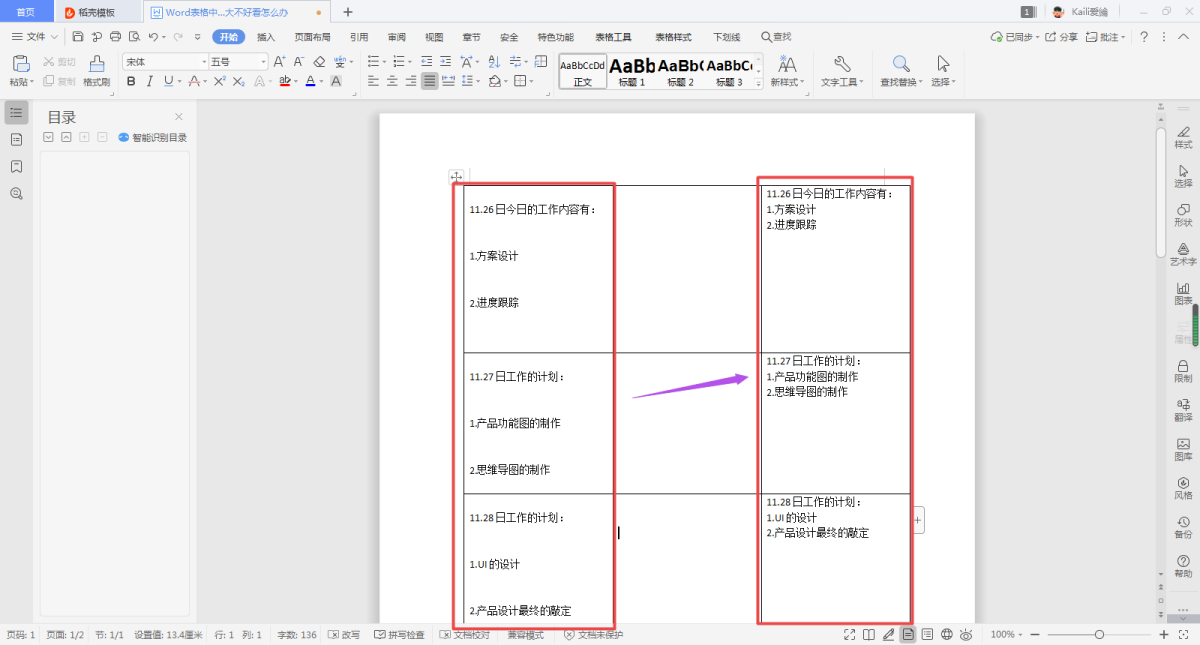Toggle Bold formatting

(x=130, y=81)
